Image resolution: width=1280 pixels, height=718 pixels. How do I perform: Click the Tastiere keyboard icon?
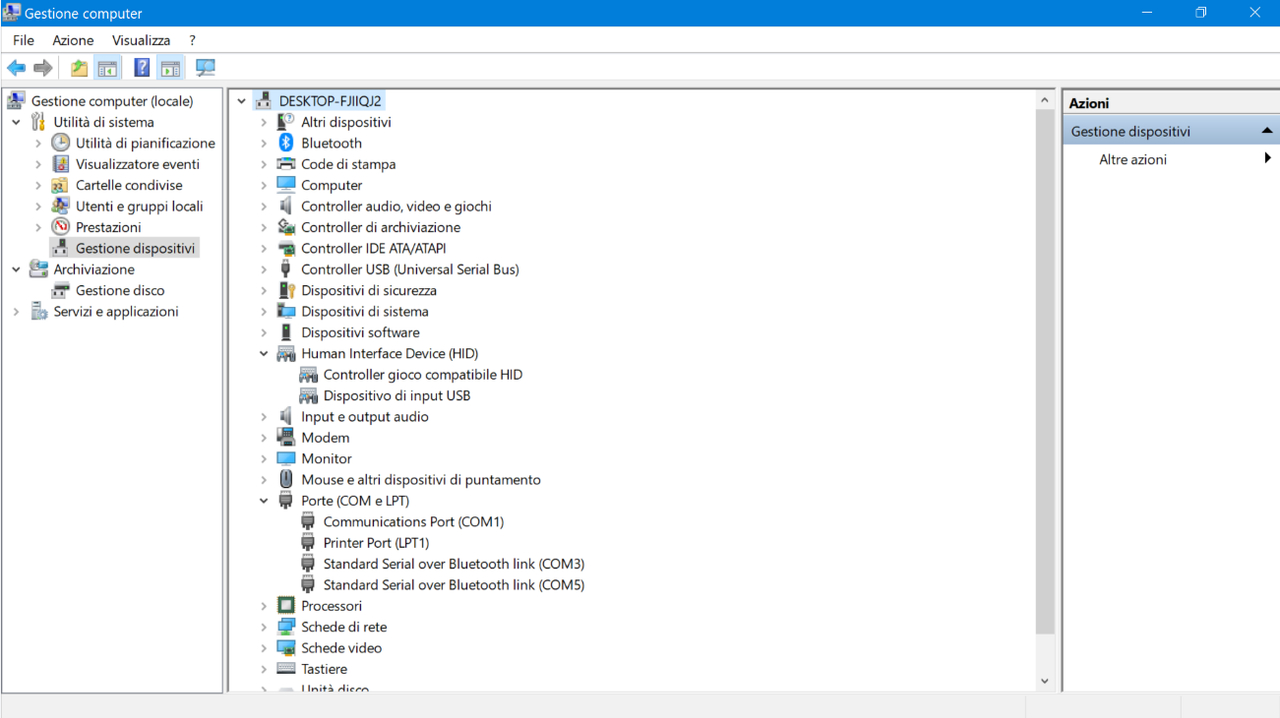(x=286, y=669)
